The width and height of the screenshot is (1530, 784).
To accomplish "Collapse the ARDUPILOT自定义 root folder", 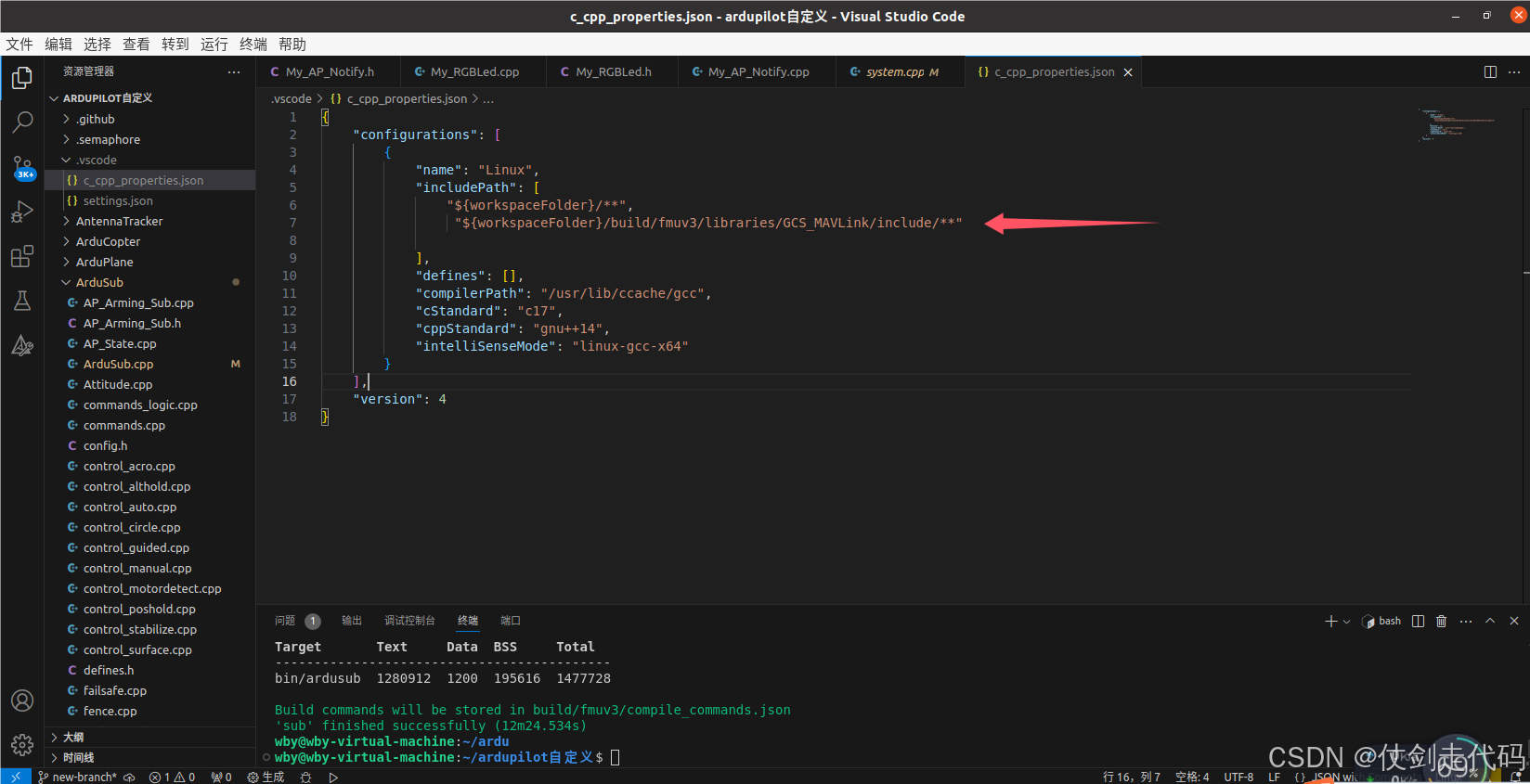I will (149, 98).
